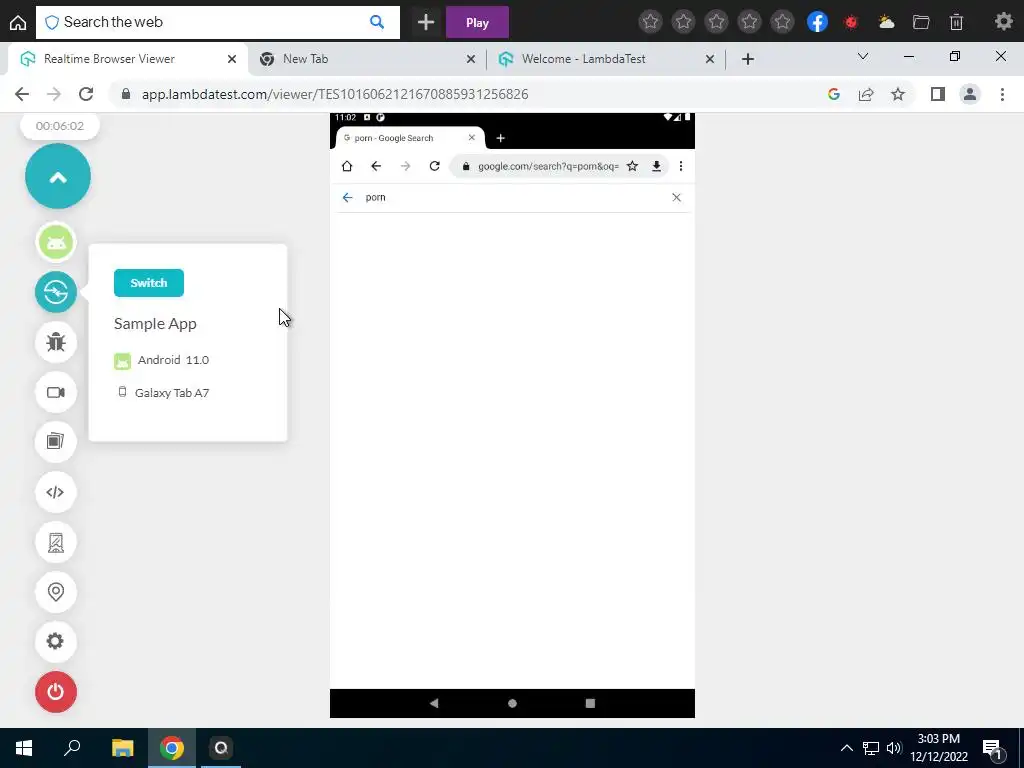Open the weather shortcut icon
Screen dimensions: 1024x768
point(886,22)
